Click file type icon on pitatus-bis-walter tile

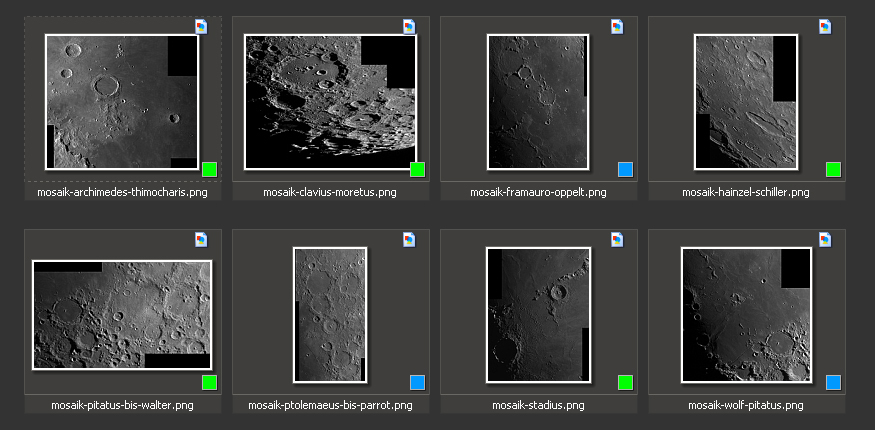pyautogui.click(x=201, y=240)
